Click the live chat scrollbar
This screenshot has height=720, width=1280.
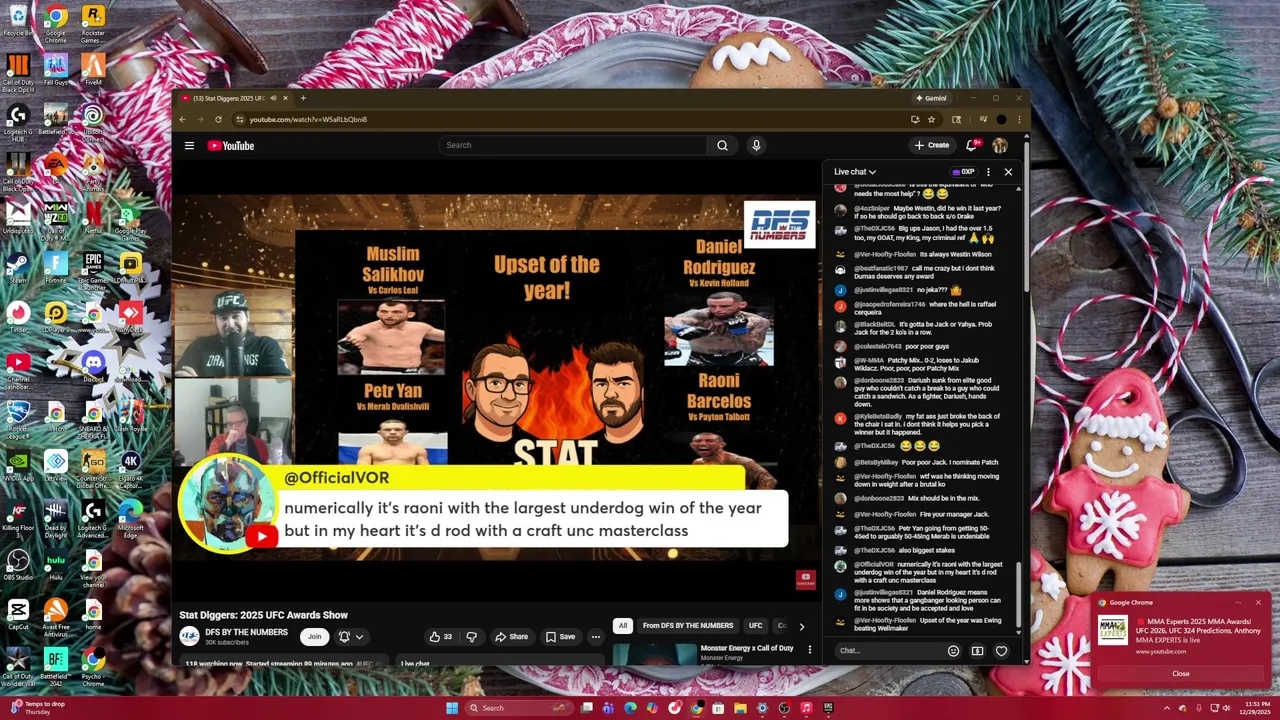pyautogui.click(x=1019, y=595)
